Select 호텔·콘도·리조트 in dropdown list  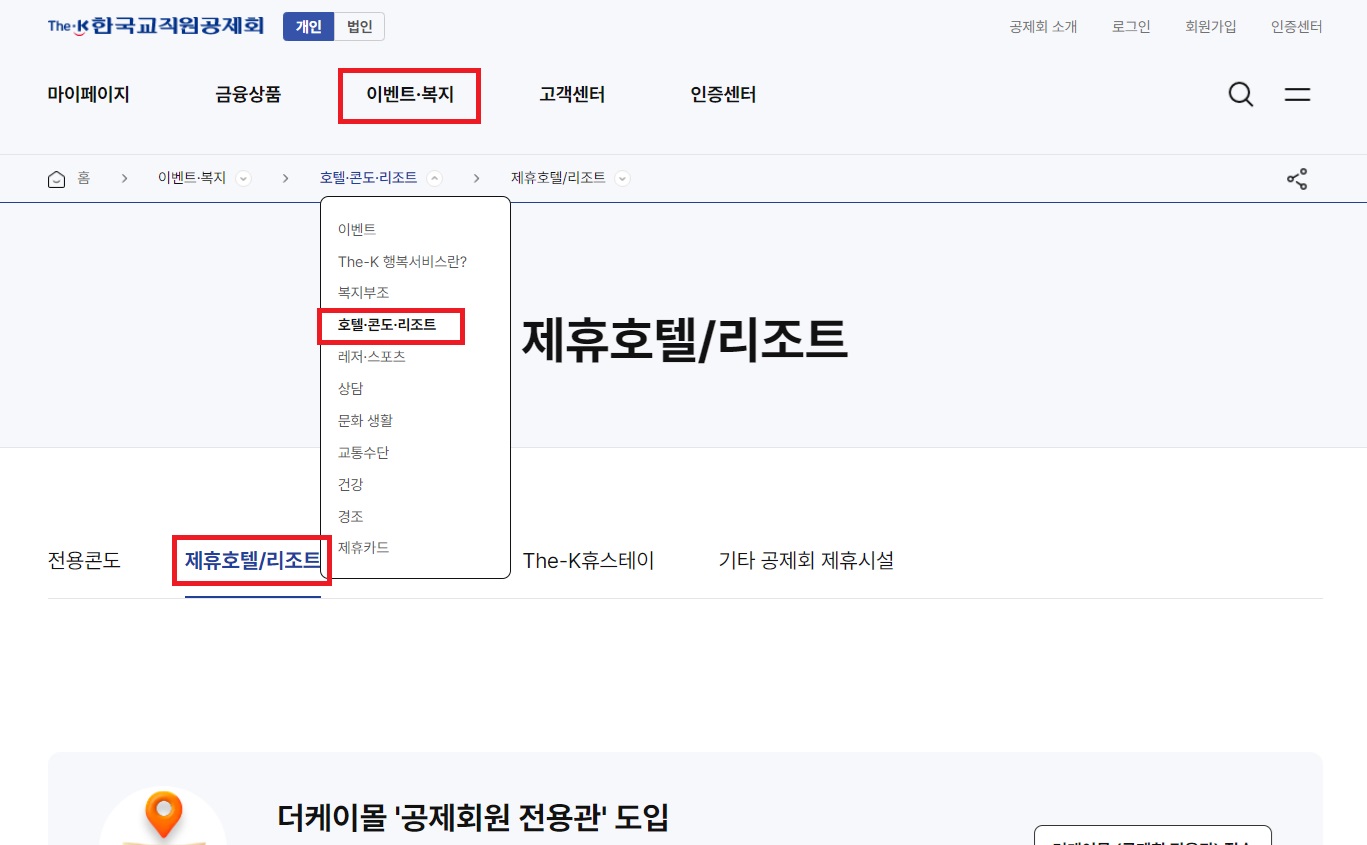pos(387,325)
